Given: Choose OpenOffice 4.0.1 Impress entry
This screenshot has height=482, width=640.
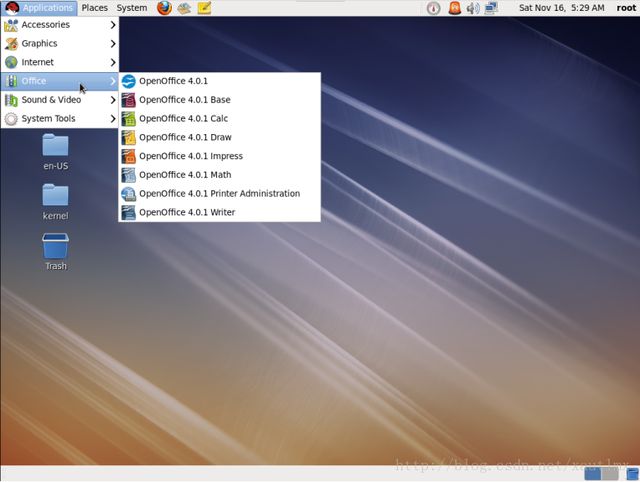Looking at the screenshot, I should pyautogui.click(x=220, y=156).
